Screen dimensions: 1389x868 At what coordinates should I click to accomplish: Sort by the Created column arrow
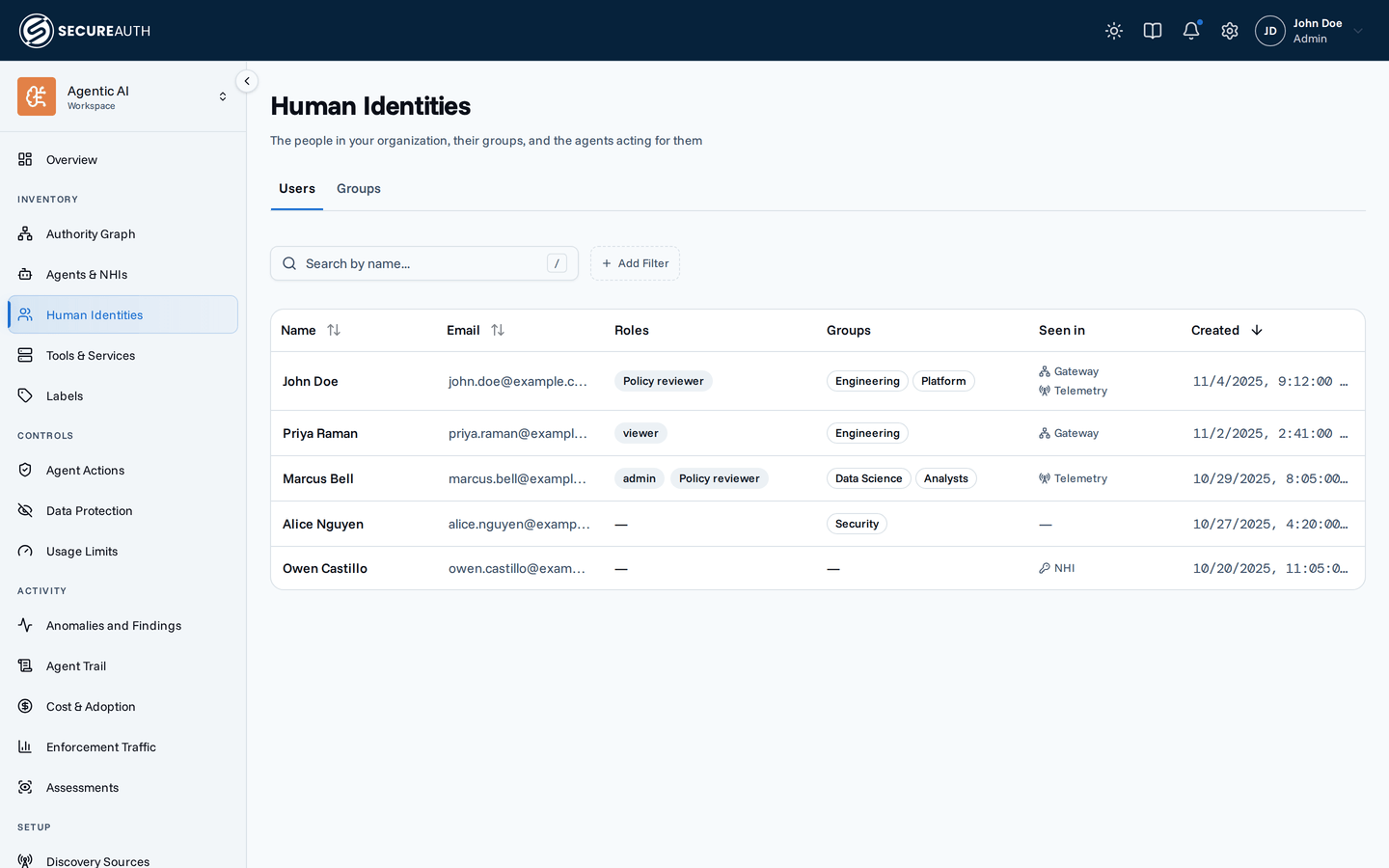pos(1257,330)
